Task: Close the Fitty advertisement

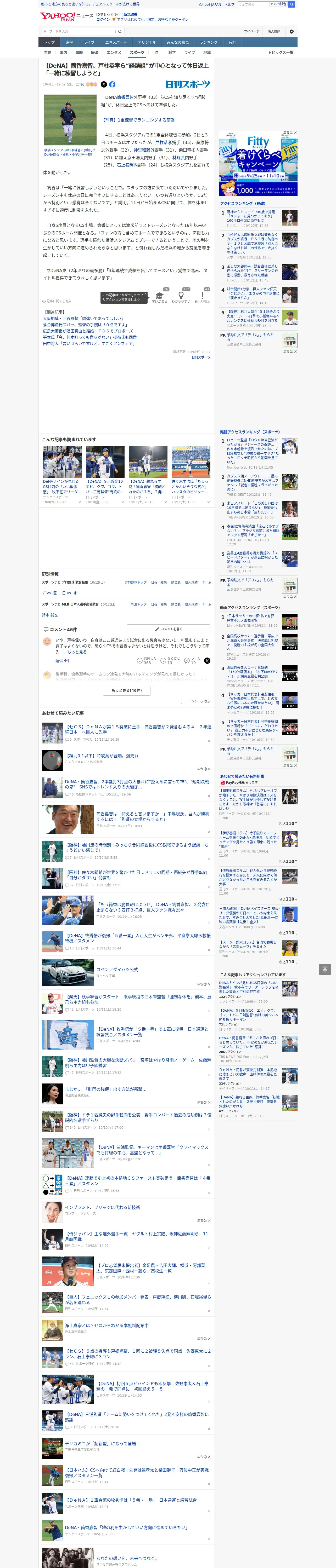Action: [x=295, y=133]
